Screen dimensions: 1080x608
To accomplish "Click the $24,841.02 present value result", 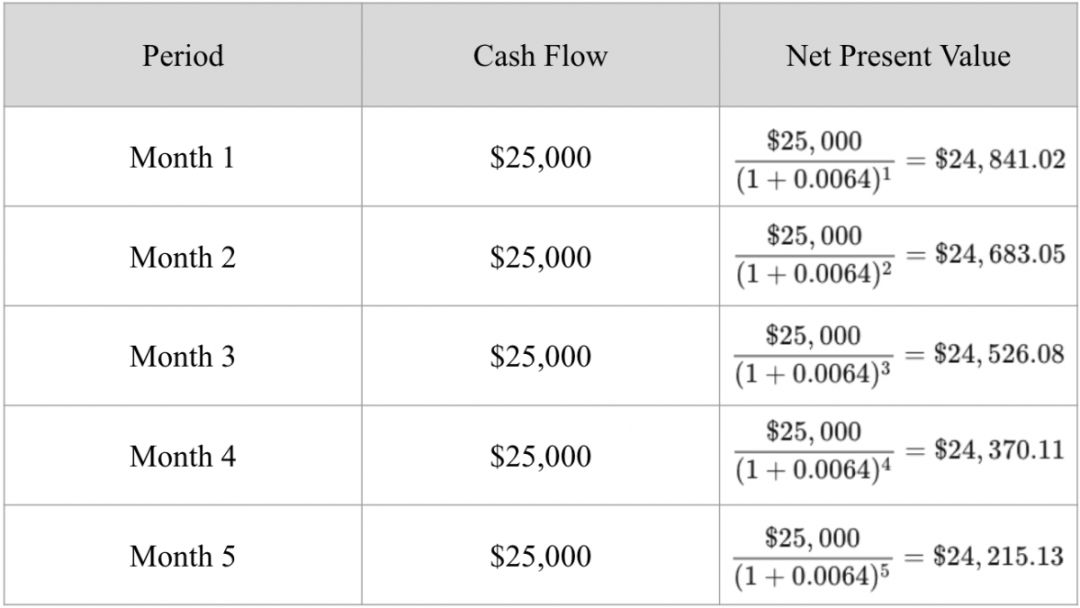I will click(x=999, y=160).
